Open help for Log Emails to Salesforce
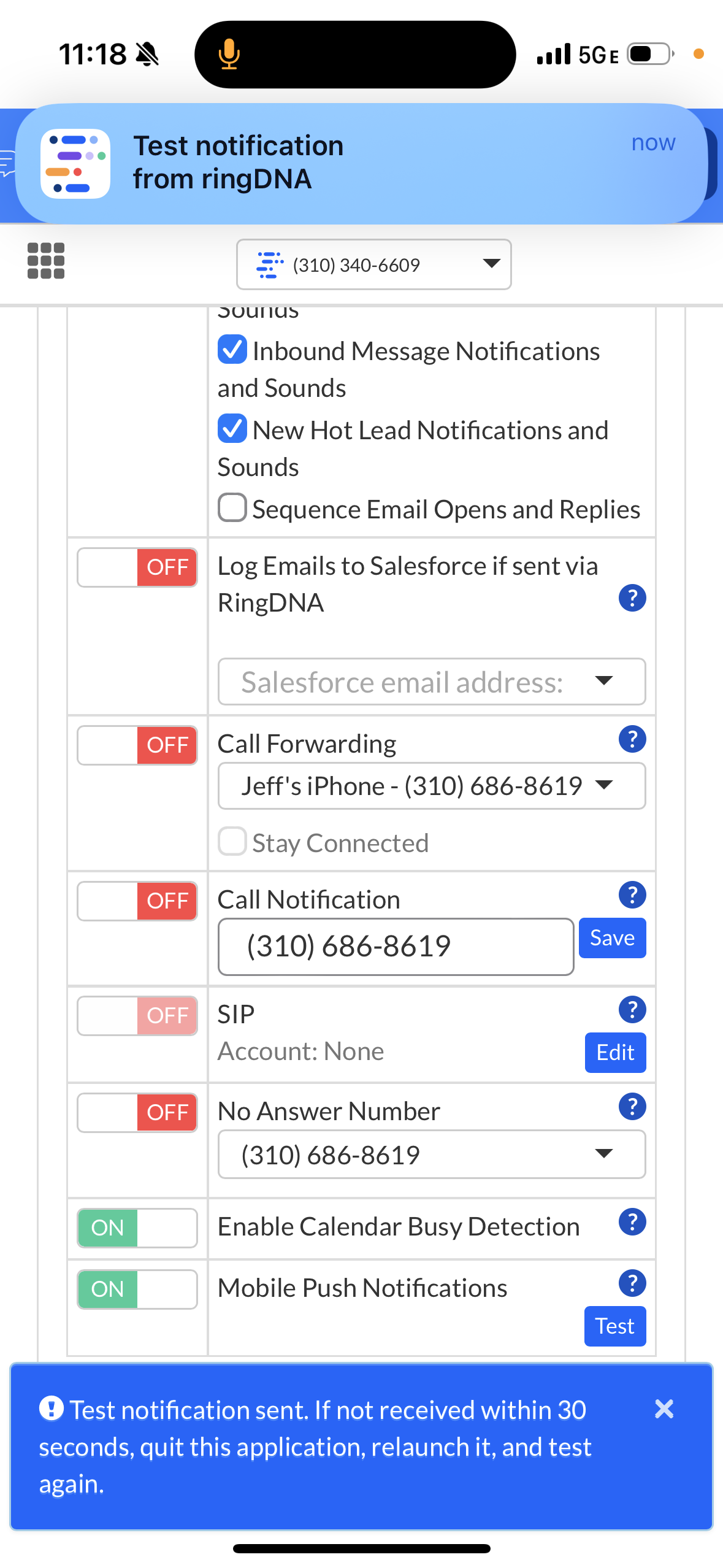 pos(632,598)
